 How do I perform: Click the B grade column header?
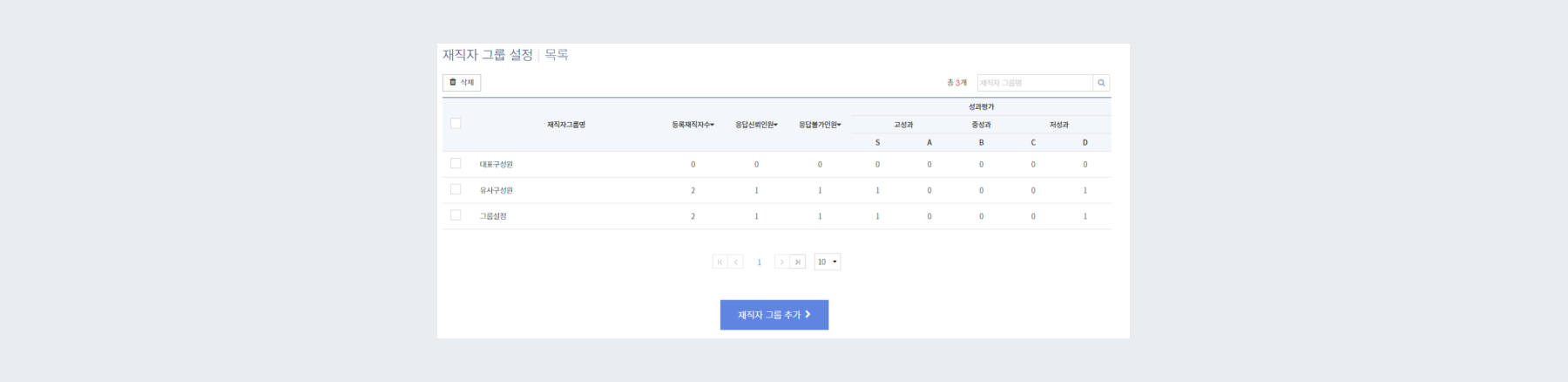point(981,142)
